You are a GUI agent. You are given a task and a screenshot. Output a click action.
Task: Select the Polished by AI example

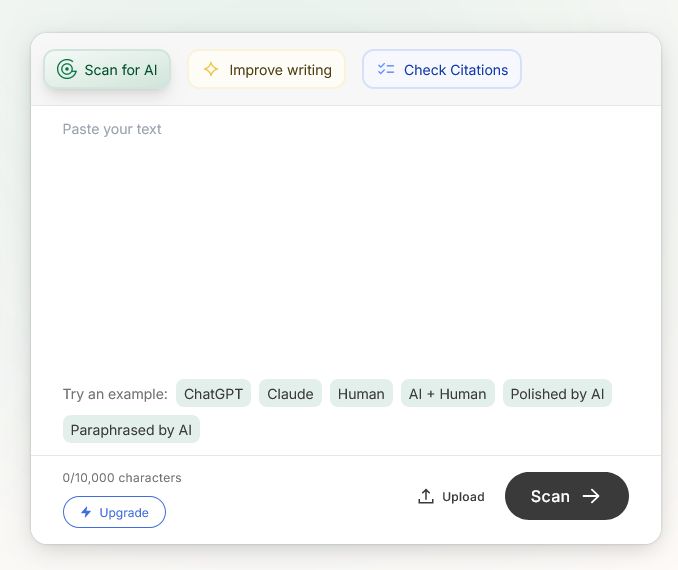[557, 394]
